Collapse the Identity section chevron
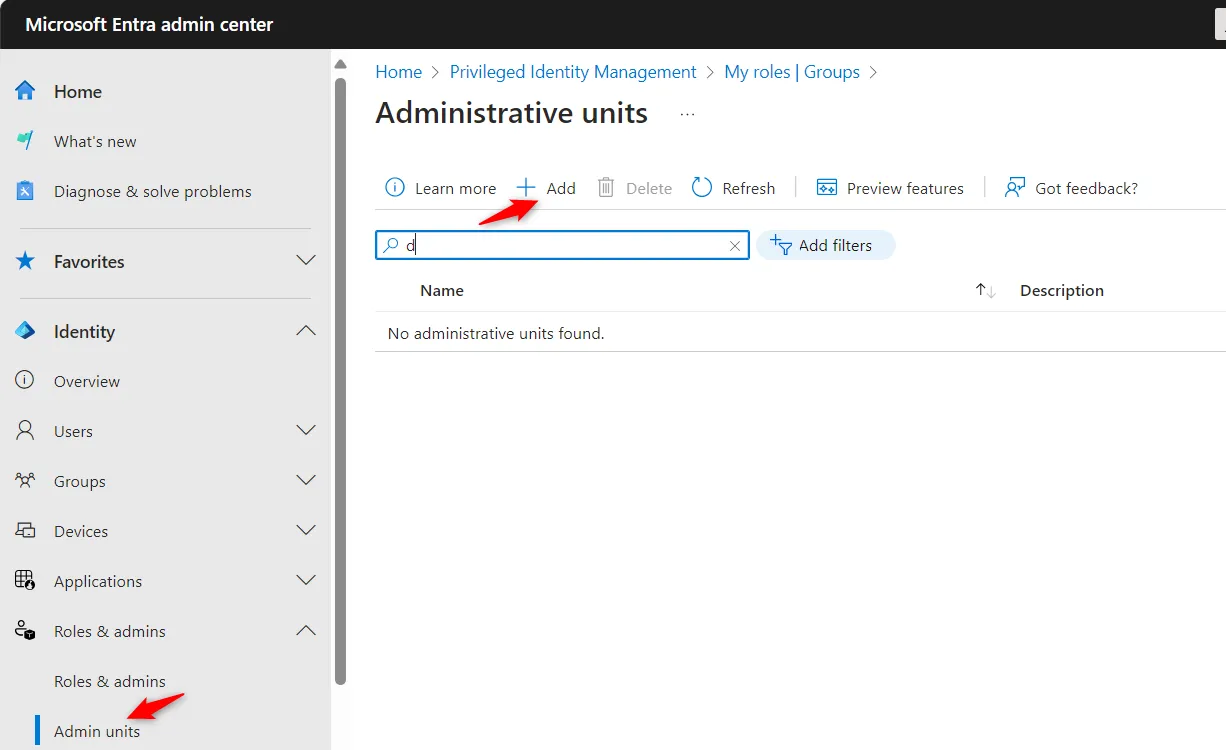 306,330
